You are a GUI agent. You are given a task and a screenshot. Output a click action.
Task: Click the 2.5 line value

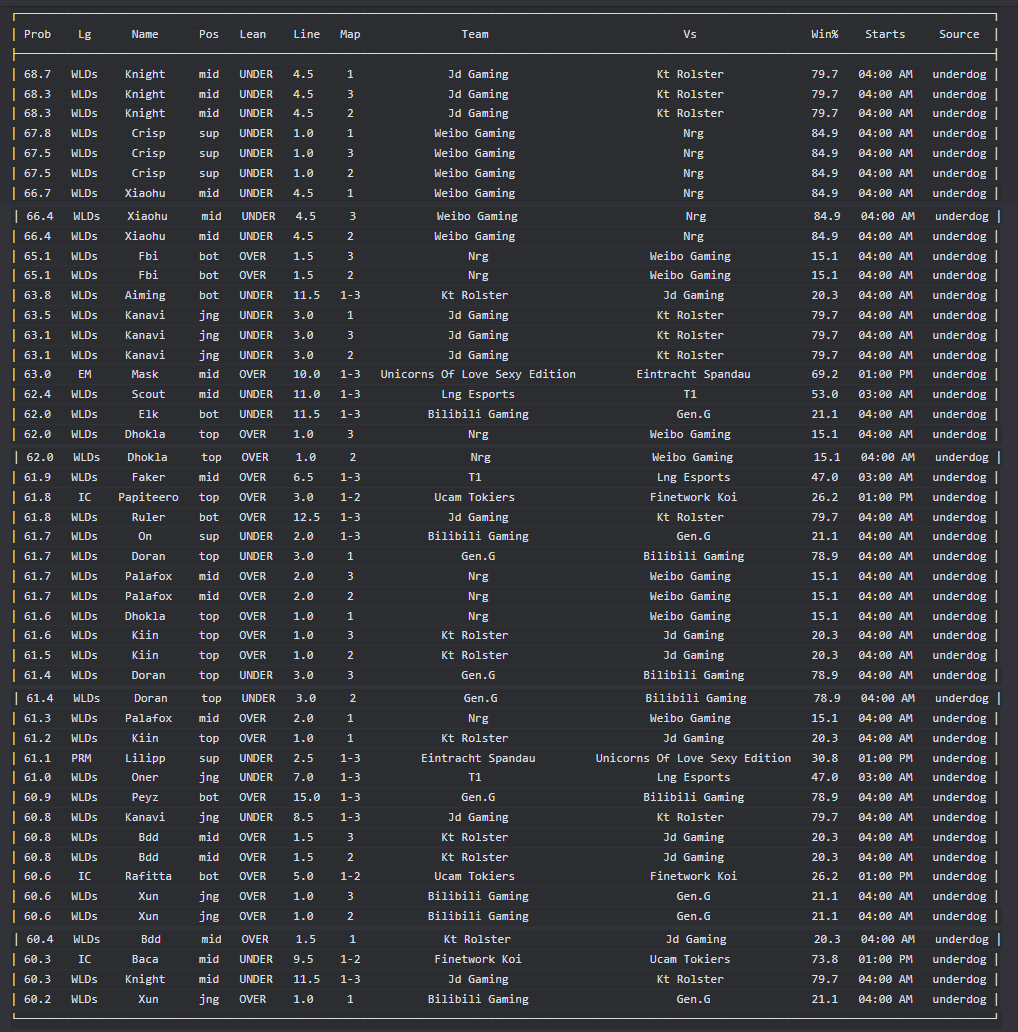[303, 758]
